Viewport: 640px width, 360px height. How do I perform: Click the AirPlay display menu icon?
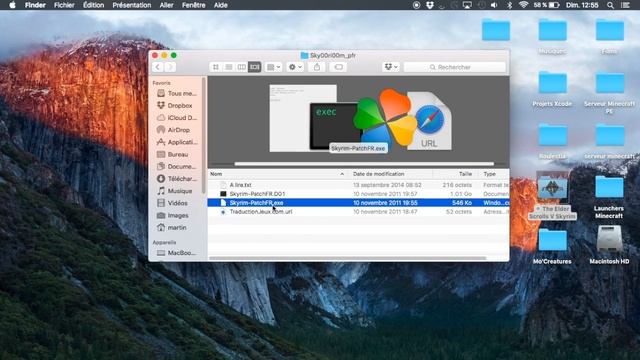(467, 5)
